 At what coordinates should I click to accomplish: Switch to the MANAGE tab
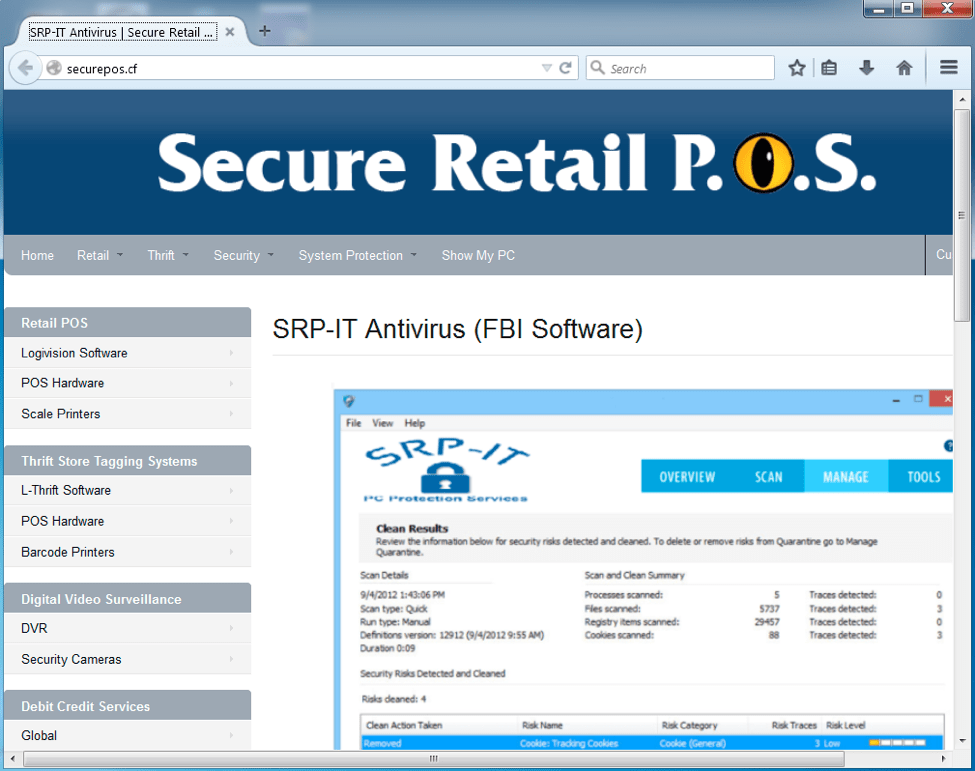(846, 477)
